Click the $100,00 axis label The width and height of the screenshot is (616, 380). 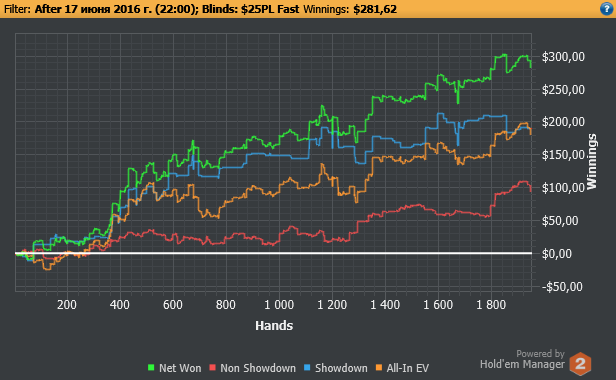click(x=563, y=188)
